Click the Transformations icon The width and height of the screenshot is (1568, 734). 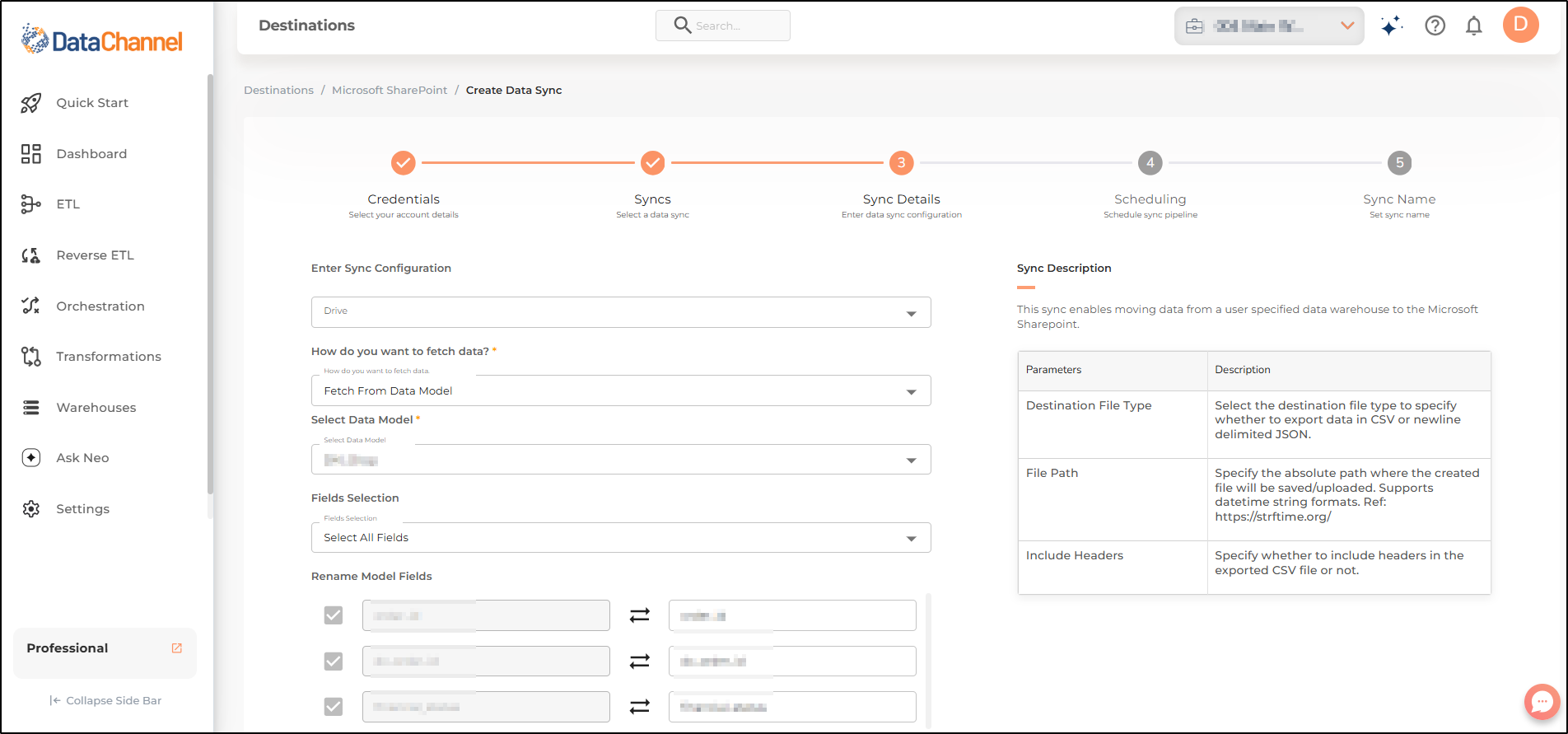(x=31, y=357)
